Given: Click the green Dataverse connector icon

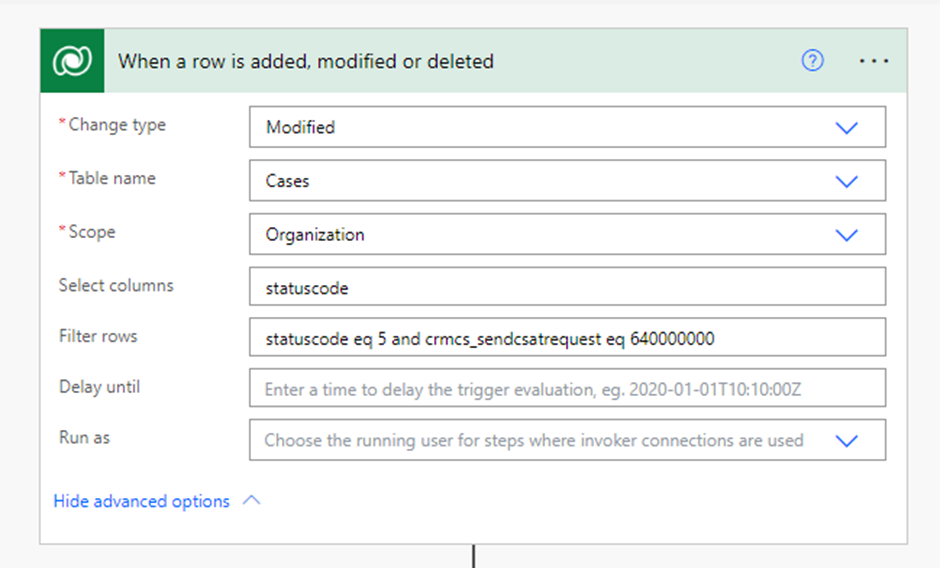Looking at the screenshot, I should (73, 61).
